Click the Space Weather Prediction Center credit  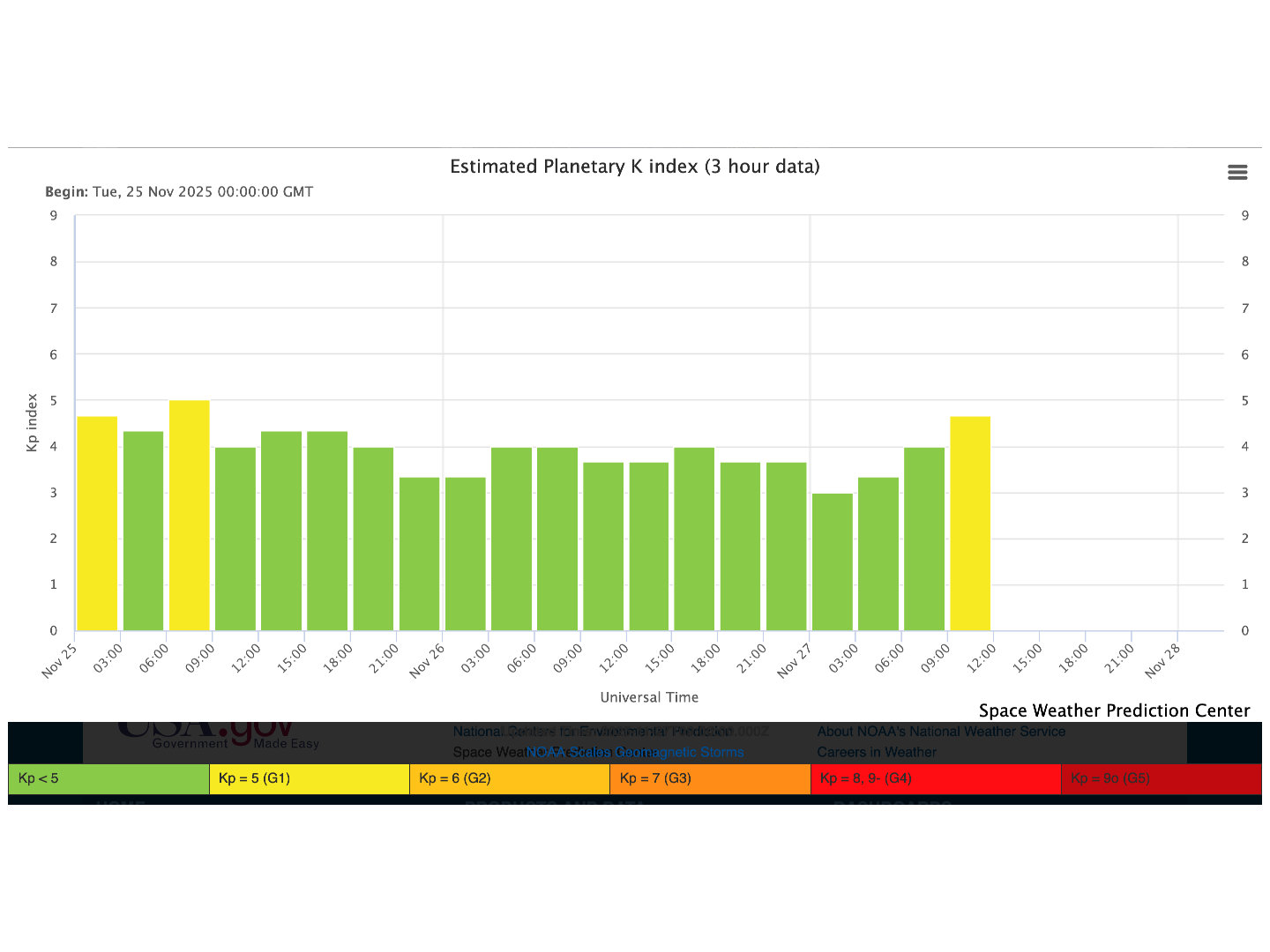1114,710
